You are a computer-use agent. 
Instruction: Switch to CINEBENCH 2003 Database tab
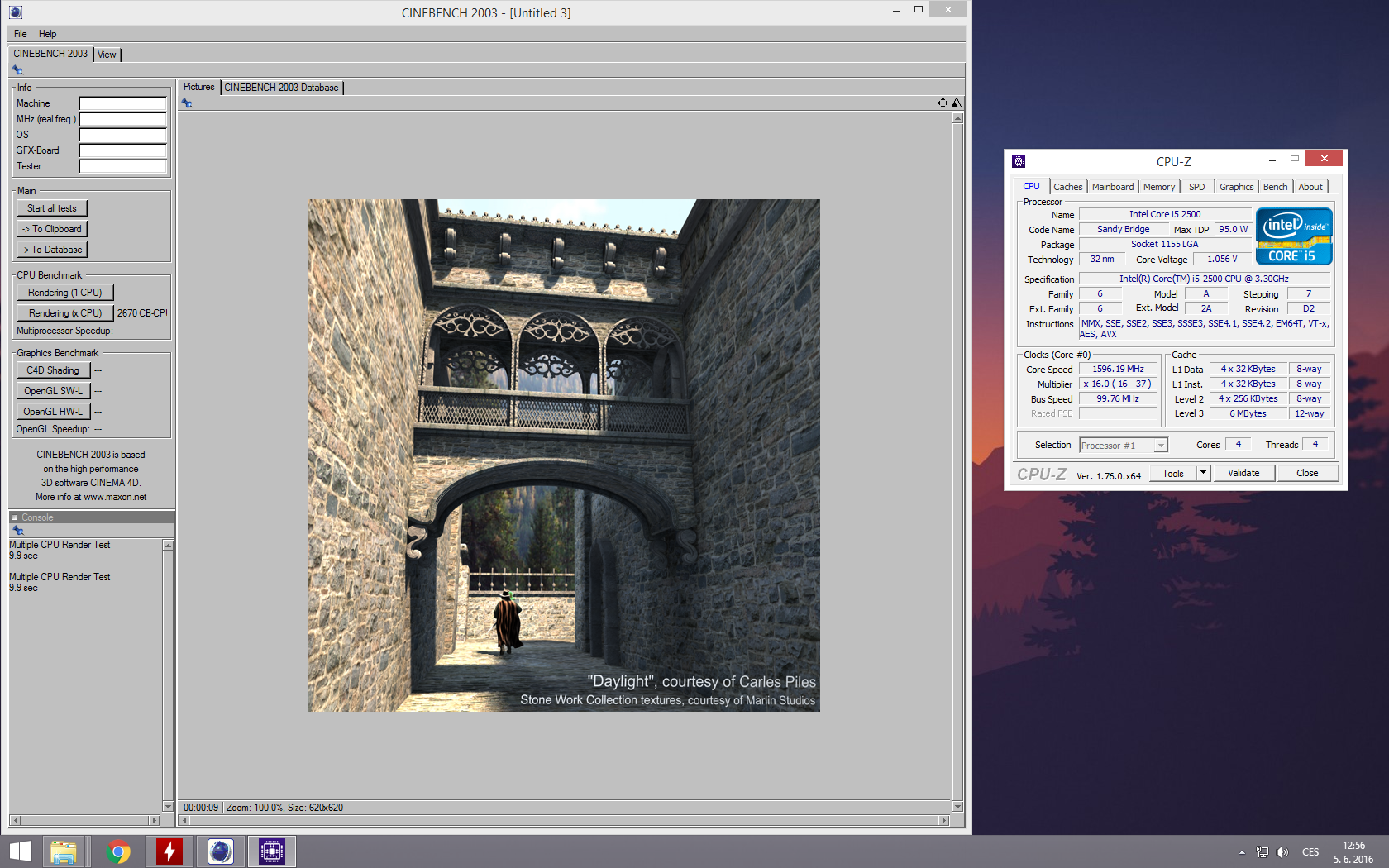pyautogui.click(x=281, y=88)
